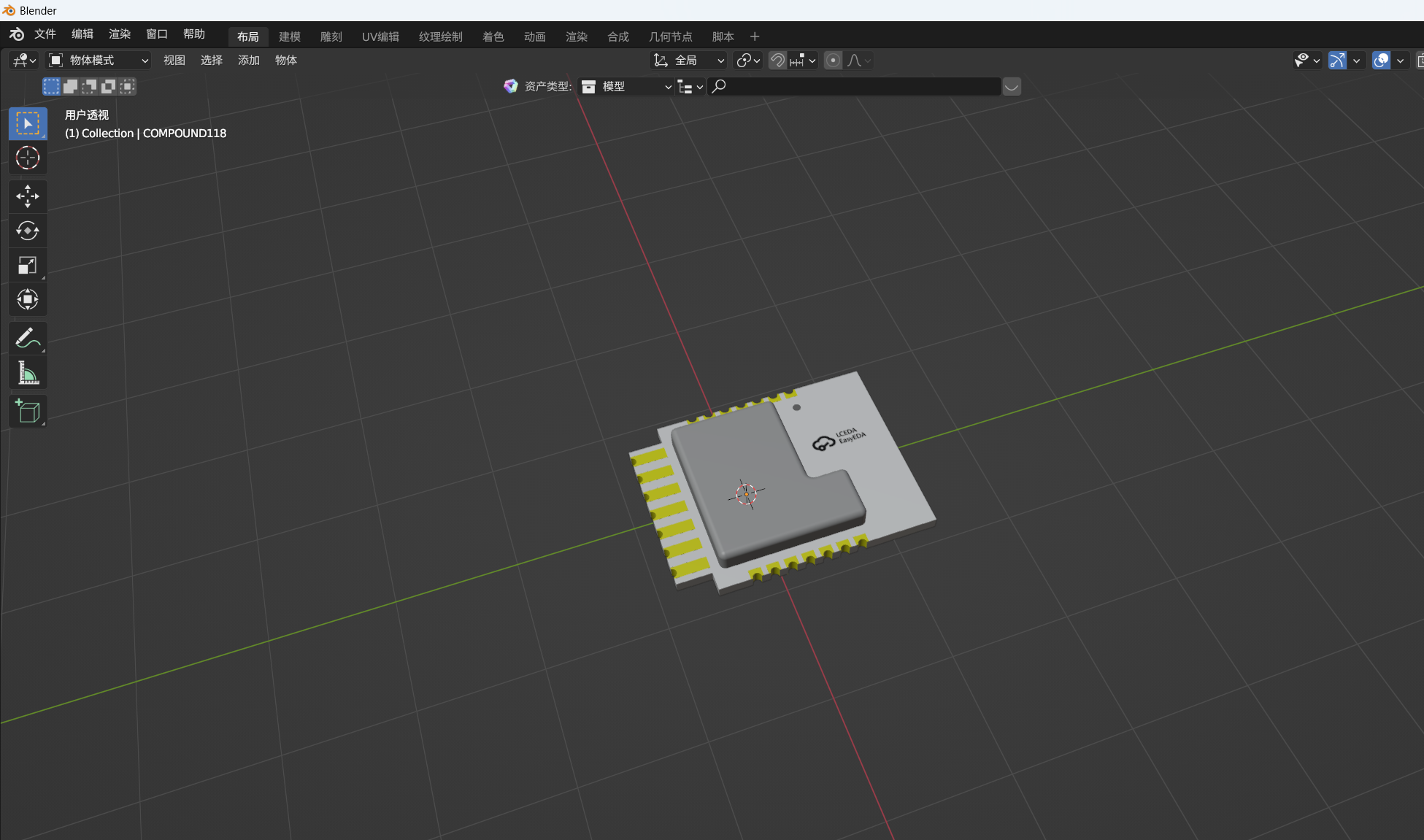Select the Cursor tool

tap(28, 158)
